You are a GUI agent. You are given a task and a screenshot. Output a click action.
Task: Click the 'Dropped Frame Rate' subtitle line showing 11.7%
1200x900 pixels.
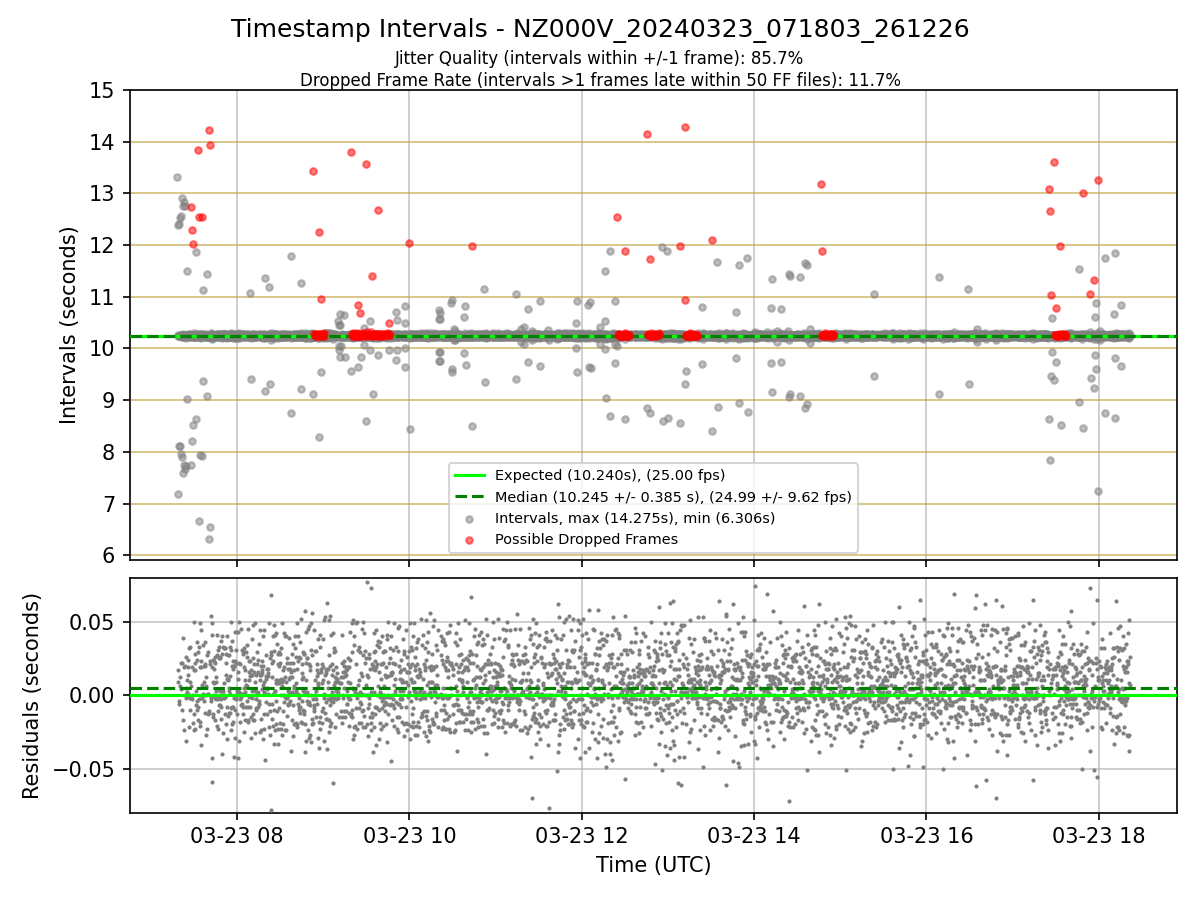coord(600,80)
